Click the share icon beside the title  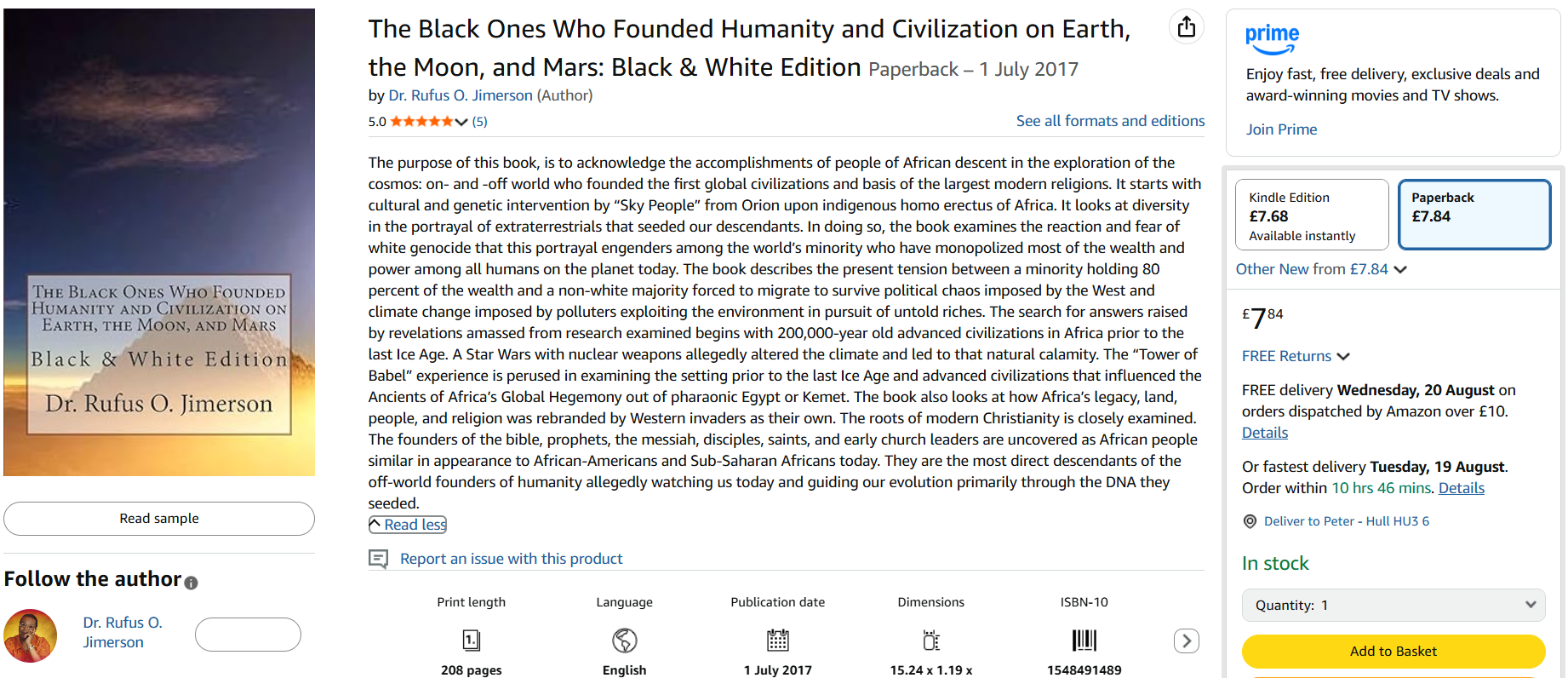click(x=1186, y=27)
